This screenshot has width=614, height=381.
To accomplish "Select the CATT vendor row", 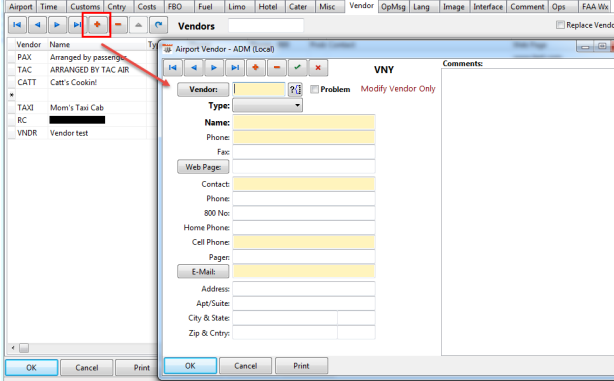I will click(82, 82).
